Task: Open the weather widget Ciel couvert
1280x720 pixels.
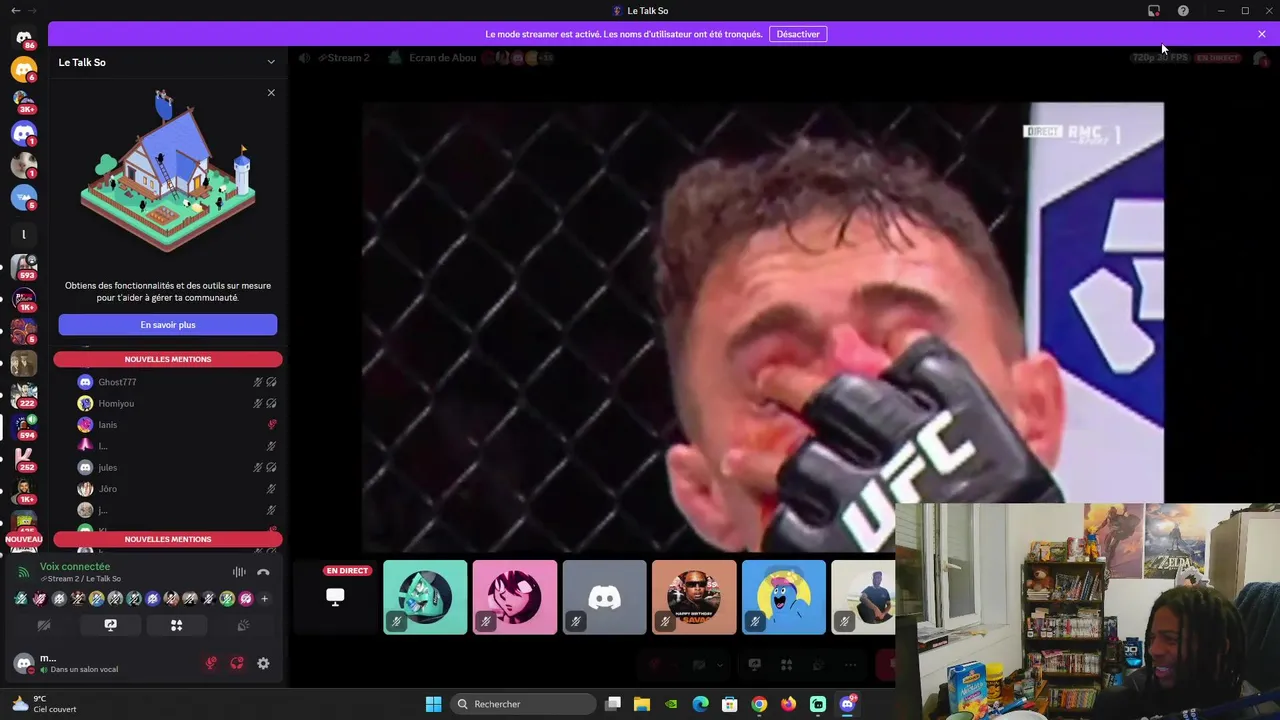Action: coord(45,704)
